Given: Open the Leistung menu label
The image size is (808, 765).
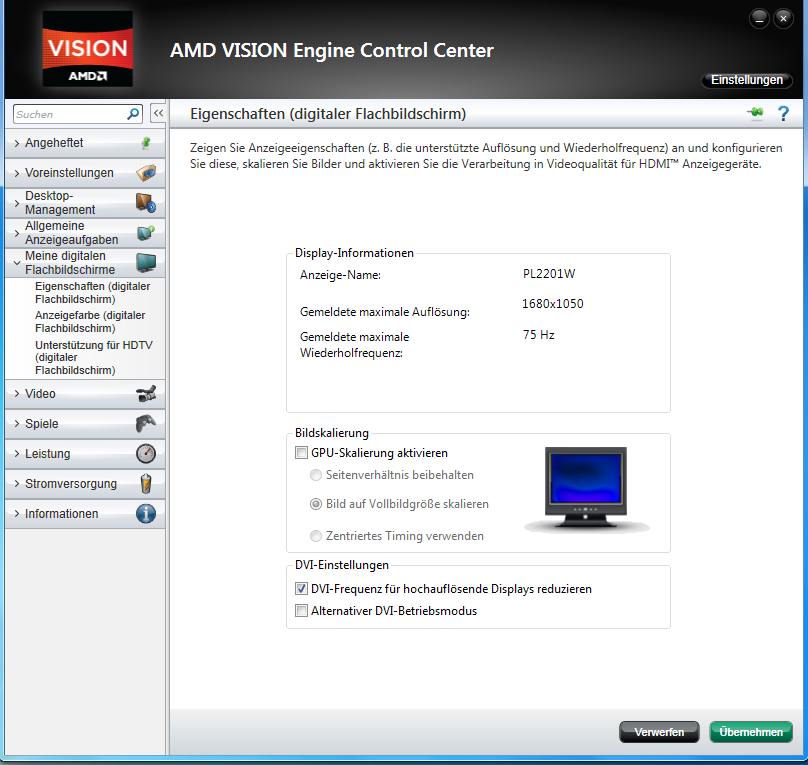Looking at the screenshot, I should 47,454.
